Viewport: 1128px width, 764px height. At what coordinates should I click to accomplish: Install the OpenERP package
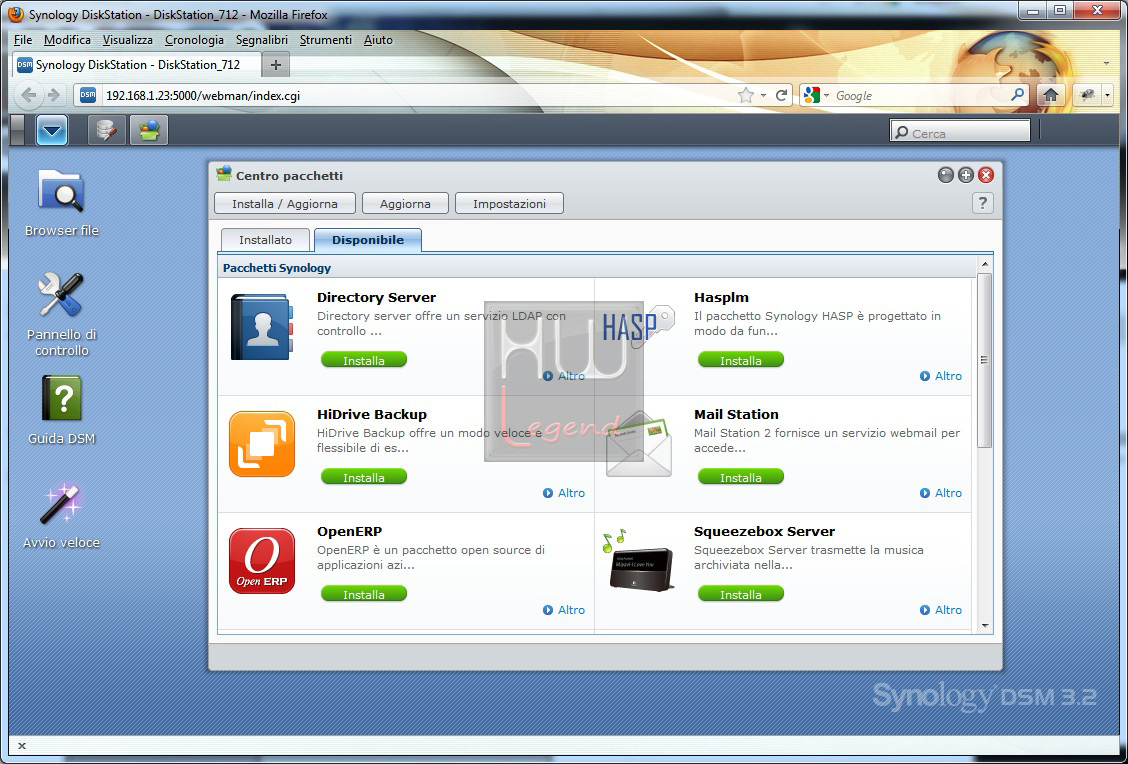364,594
